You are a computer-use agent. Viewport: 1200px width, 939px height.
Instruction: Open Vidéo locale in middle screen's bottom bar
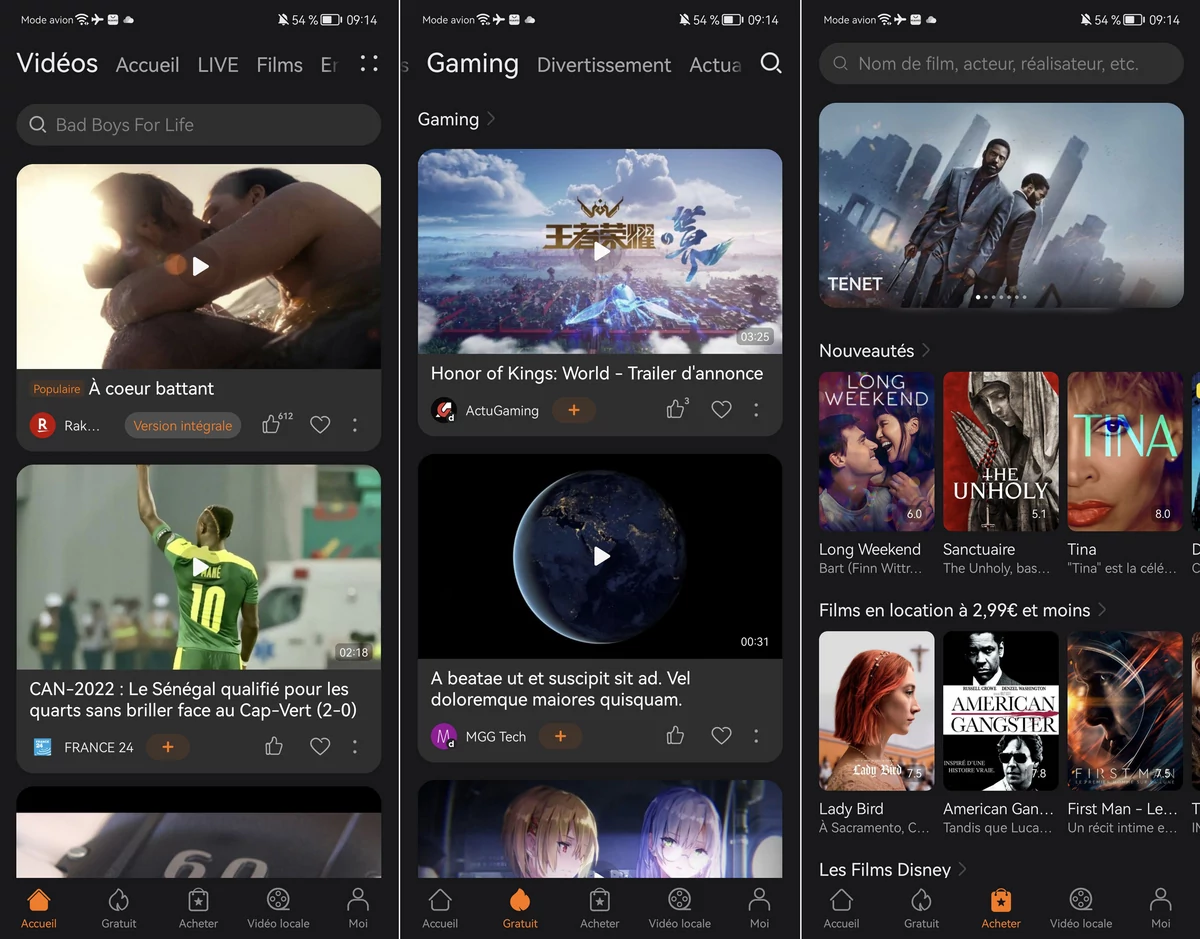pos(680,908)
